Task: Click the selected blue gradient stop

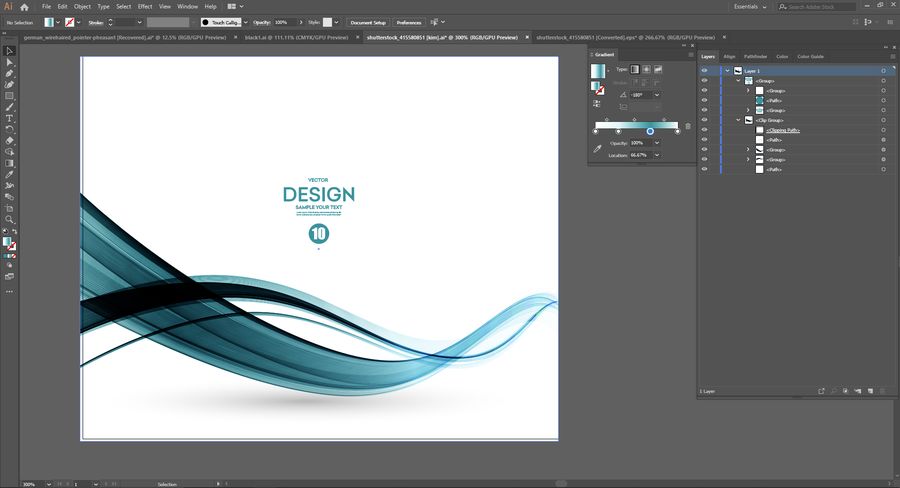Action: click(x=650, y=131)
